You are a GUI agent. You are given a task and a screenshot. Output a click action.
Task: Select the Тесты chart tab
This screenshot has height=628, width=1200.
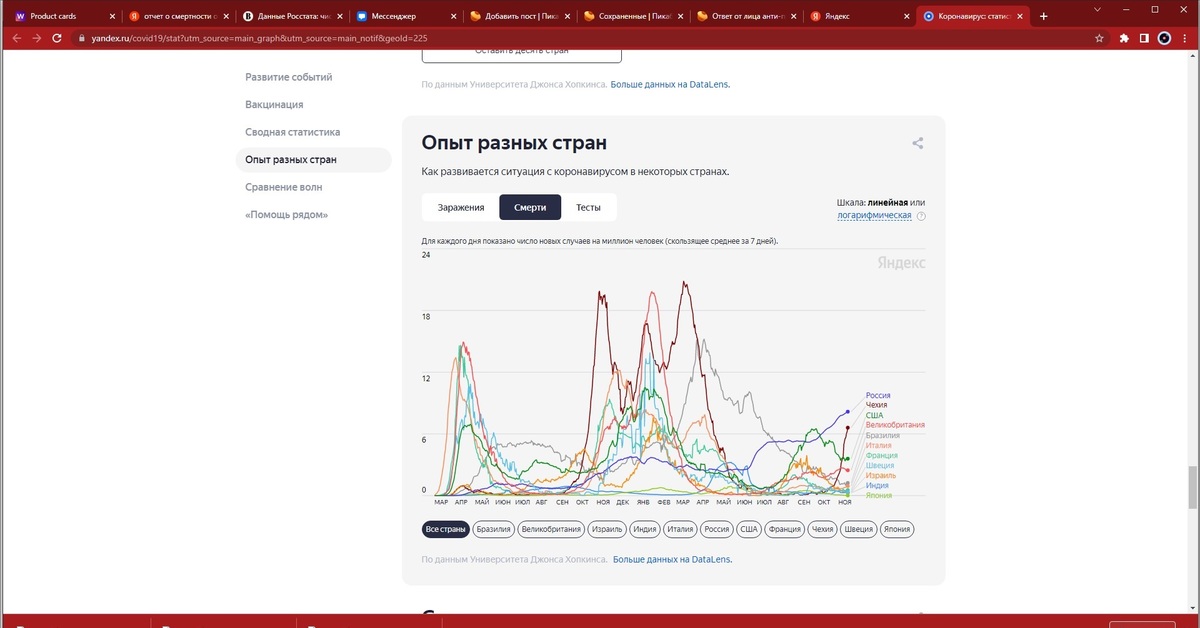[588, 207]
